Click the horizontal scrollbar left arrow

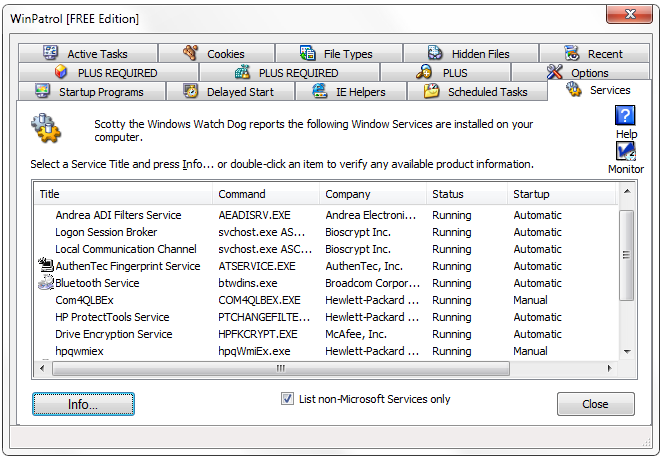click(42, 368)
